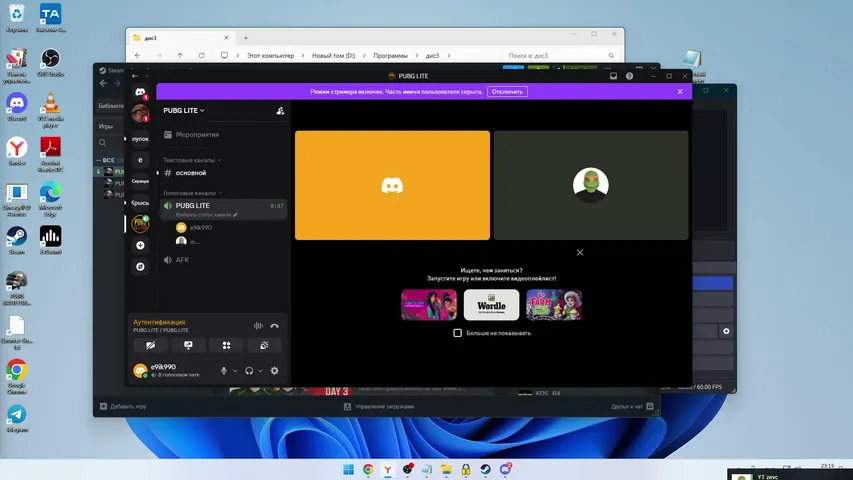Open the activities launcher icon
Viewport: 853px width, 480px height.
226,345
